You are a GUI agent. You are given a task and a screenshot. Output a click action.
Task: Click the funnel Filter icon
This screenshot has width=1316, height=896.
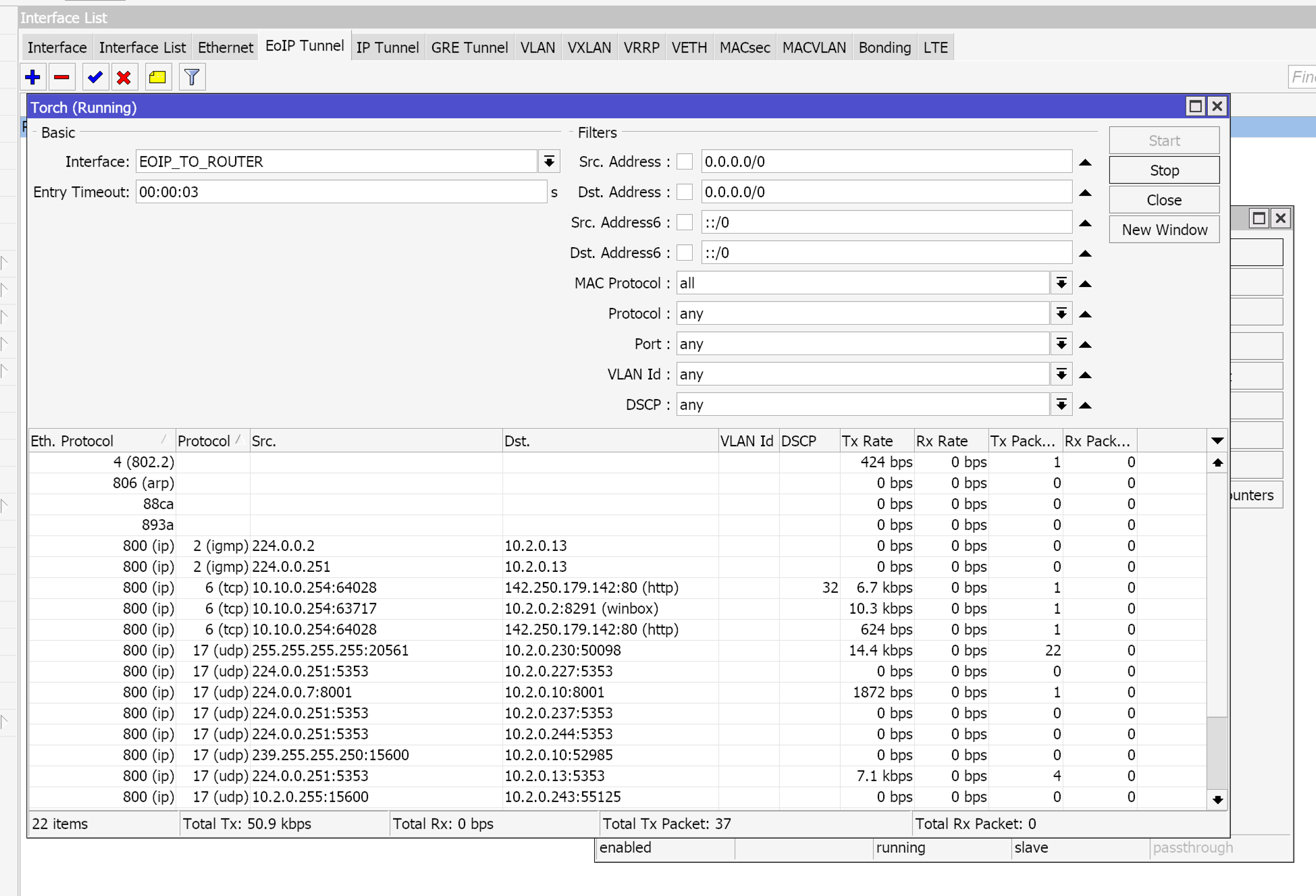pos(192,78)
